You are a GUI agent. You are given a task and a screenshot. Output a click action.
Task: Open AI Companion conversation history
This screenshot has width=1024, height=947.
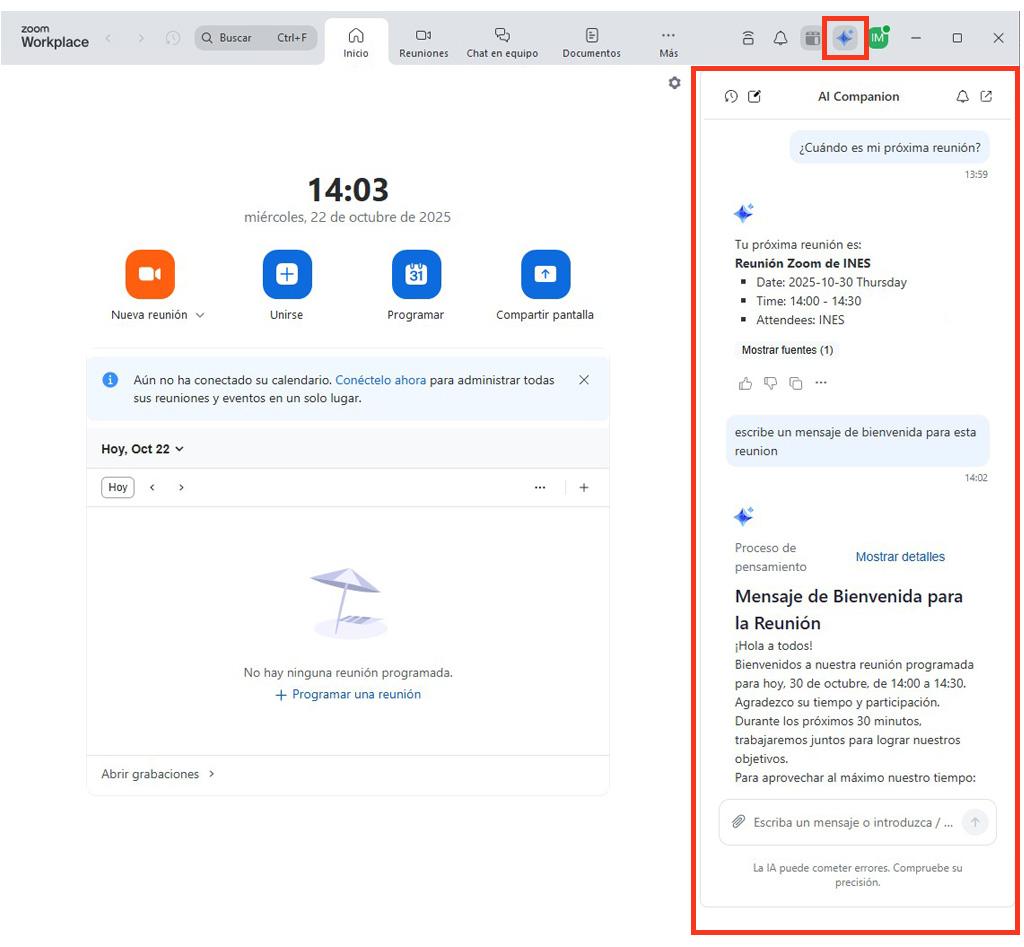pos(731,97)
